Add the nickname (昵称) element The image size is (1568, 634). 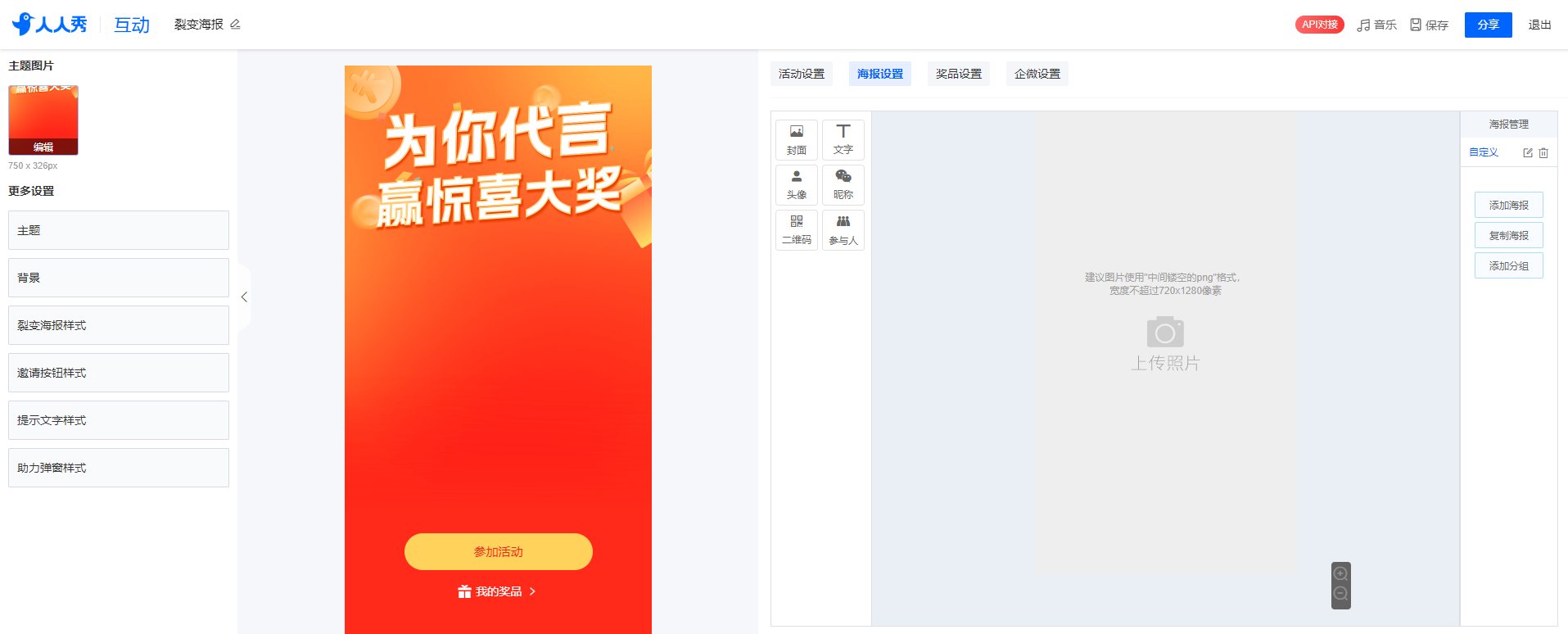click(843, 184)
